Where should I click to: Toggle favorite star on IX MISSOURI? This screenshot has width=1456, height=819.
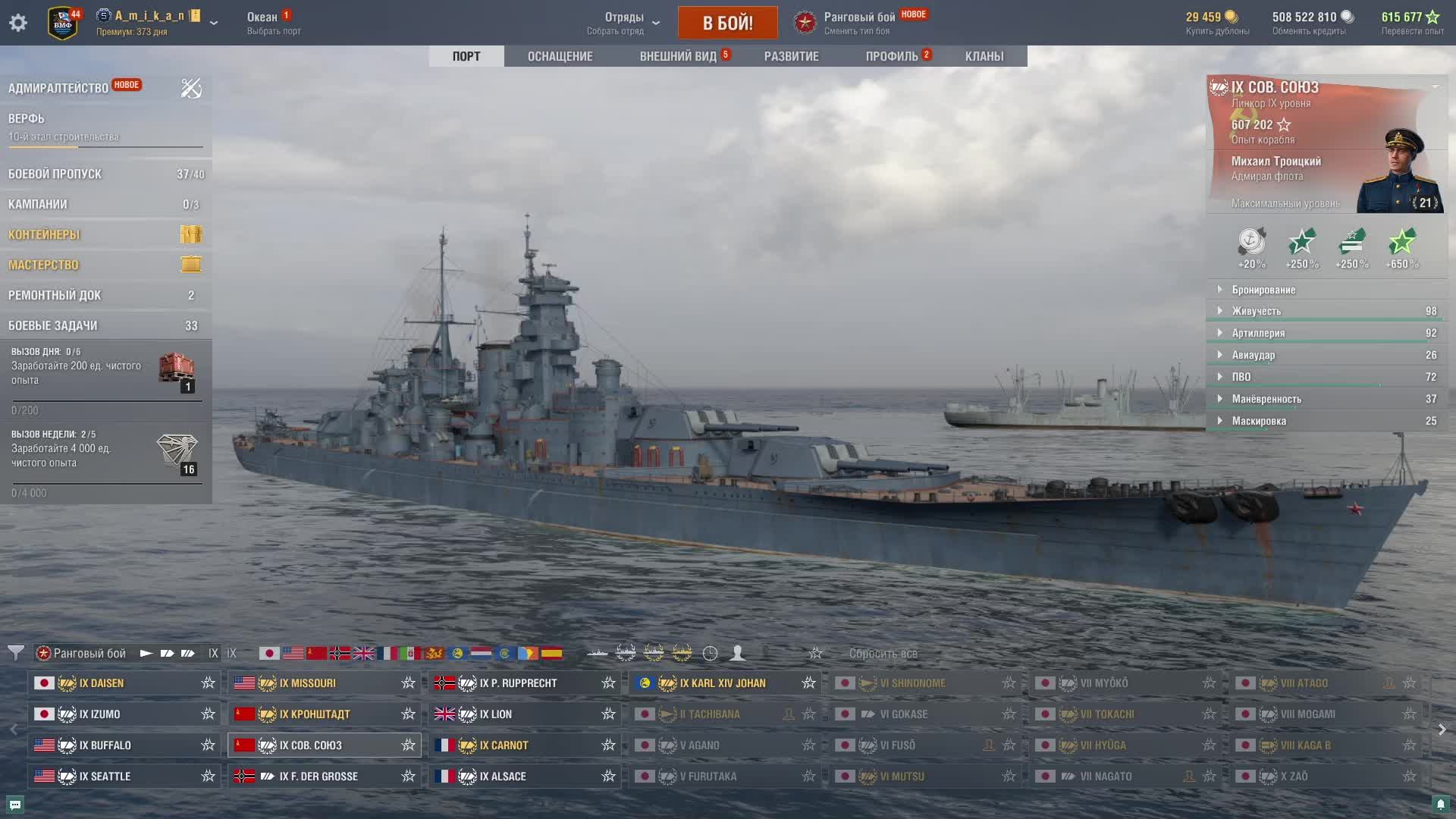click(408, 683)
